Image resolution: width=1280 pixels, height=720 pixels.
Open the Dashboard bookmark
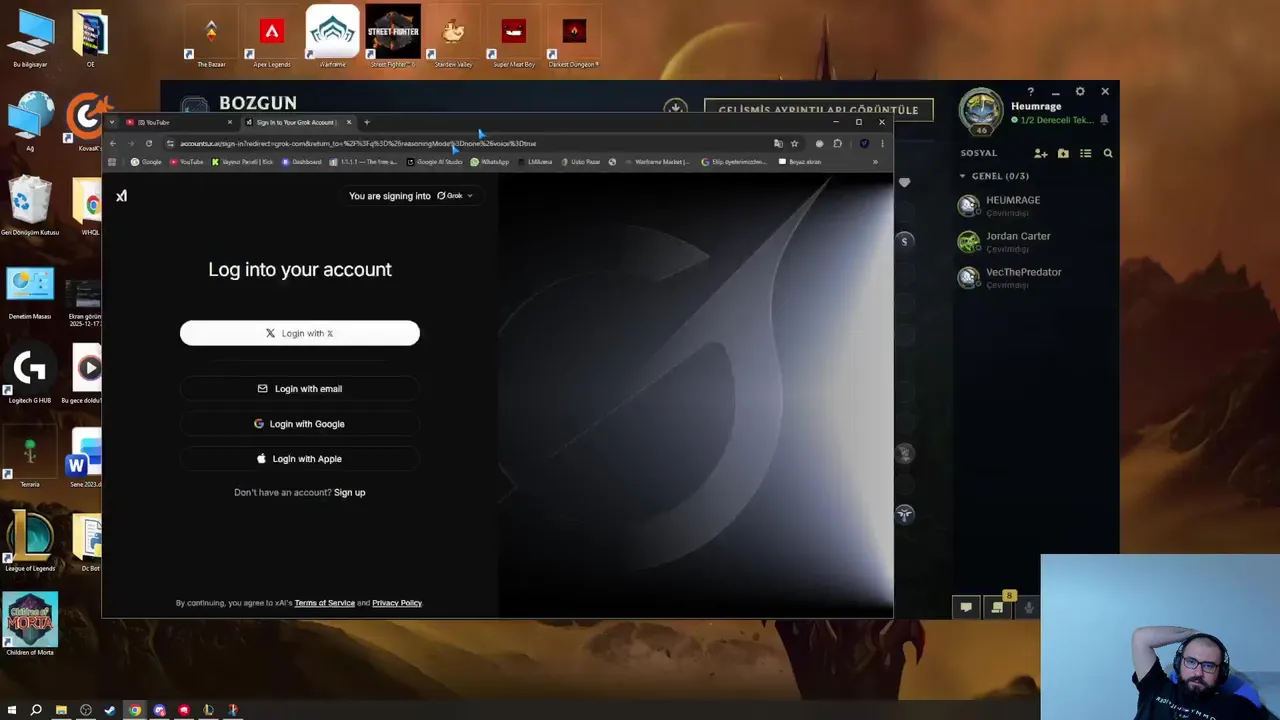click(302, 162)
